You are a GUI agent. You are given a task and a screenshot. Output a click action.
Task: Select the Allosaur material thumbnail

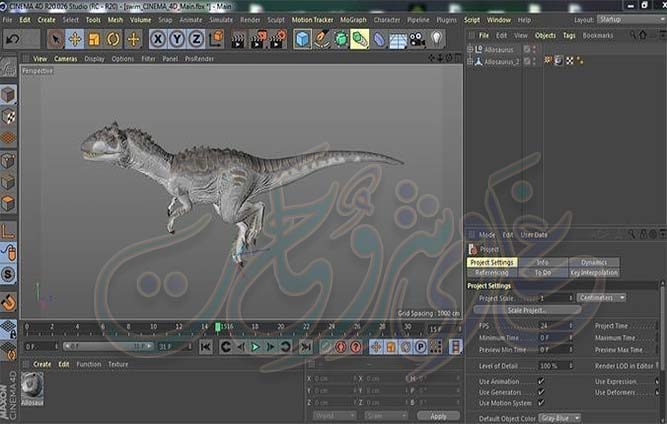(x=33, y=384)
